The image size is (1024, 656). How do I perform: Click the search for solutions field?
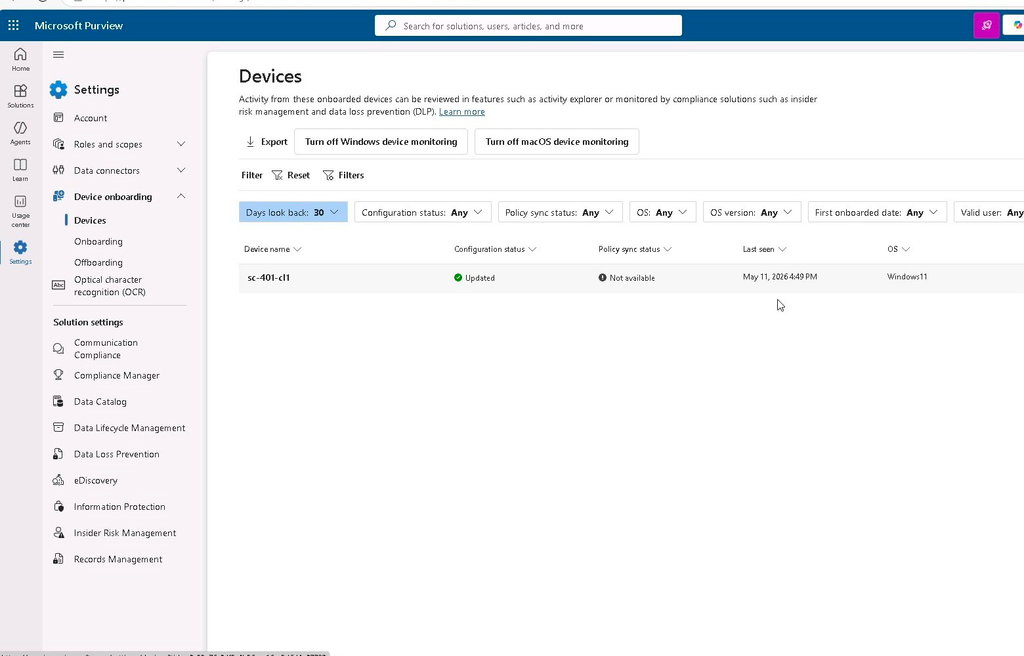[x=528, y=25]
